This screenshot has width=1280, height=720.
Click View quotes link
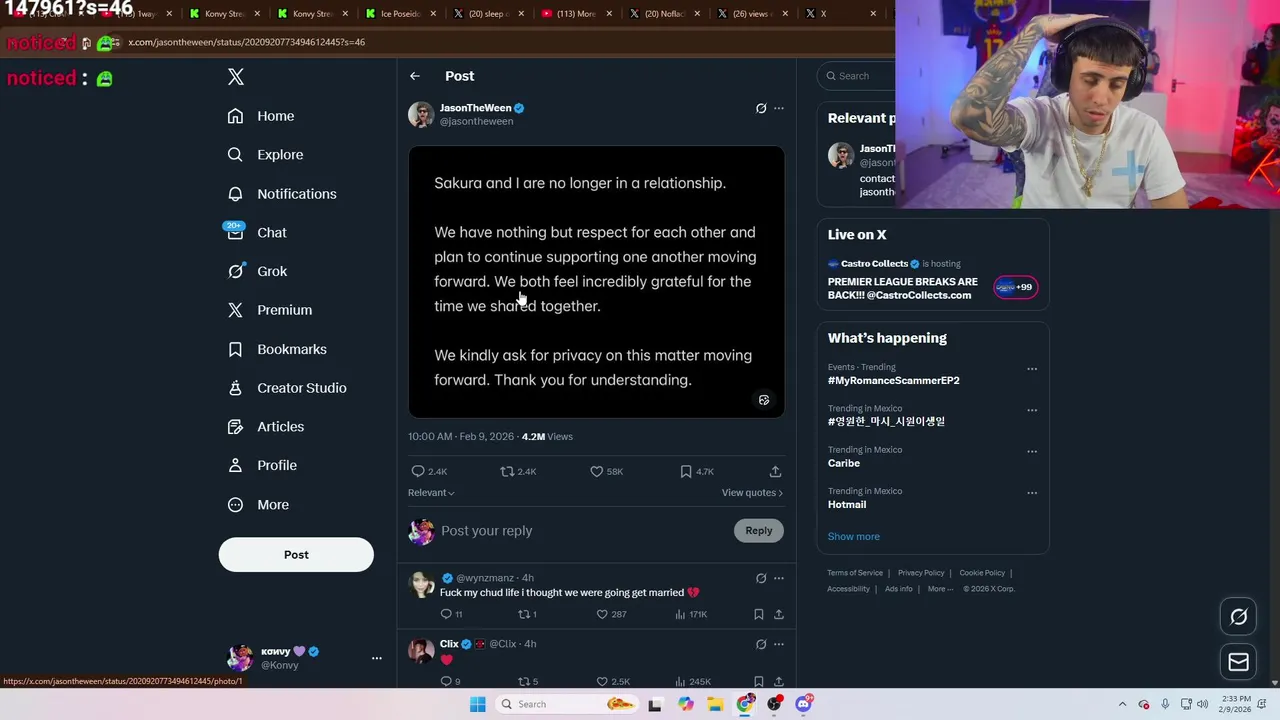pos(752,493)
